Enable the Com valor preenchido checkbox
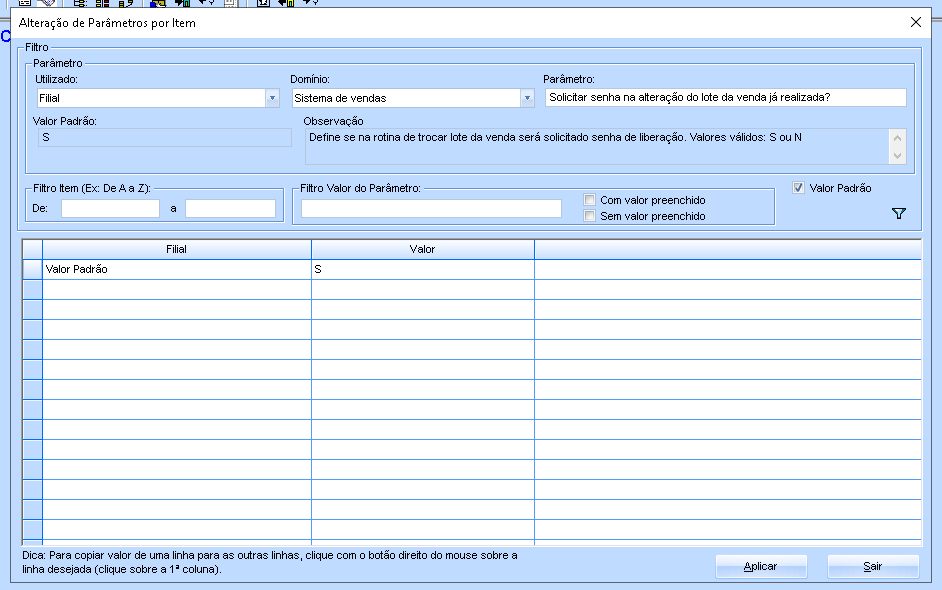This screenshot has height=590, width=942. pos(590,200)
